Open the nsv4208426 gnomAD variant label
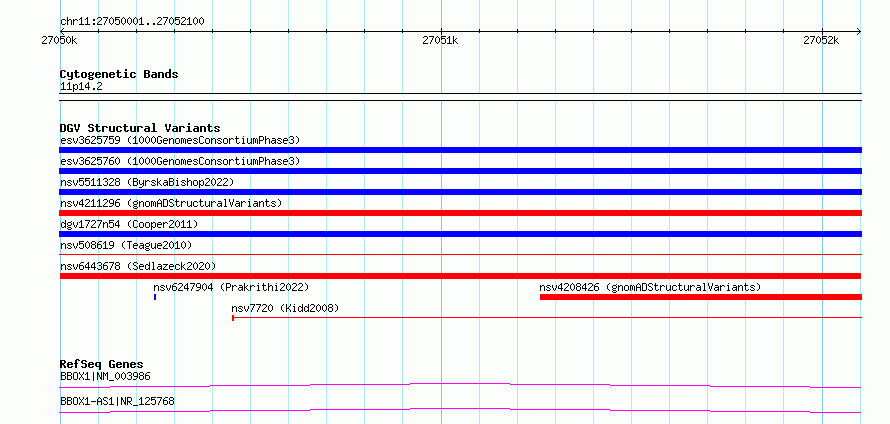This screenshot has width=890, height=424. tap(650, 287)
